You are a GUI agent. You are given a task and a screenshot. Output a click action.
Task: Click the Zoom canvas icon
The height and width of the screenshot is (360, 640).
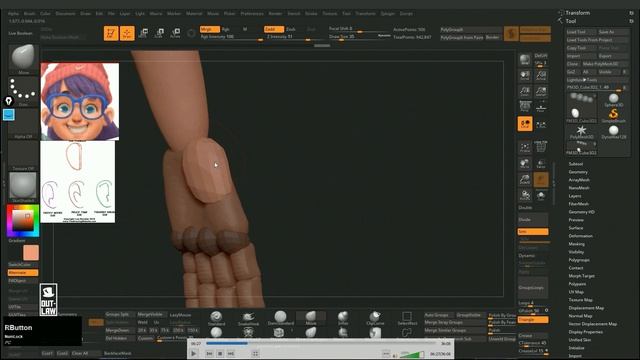[x=525, y=91]
